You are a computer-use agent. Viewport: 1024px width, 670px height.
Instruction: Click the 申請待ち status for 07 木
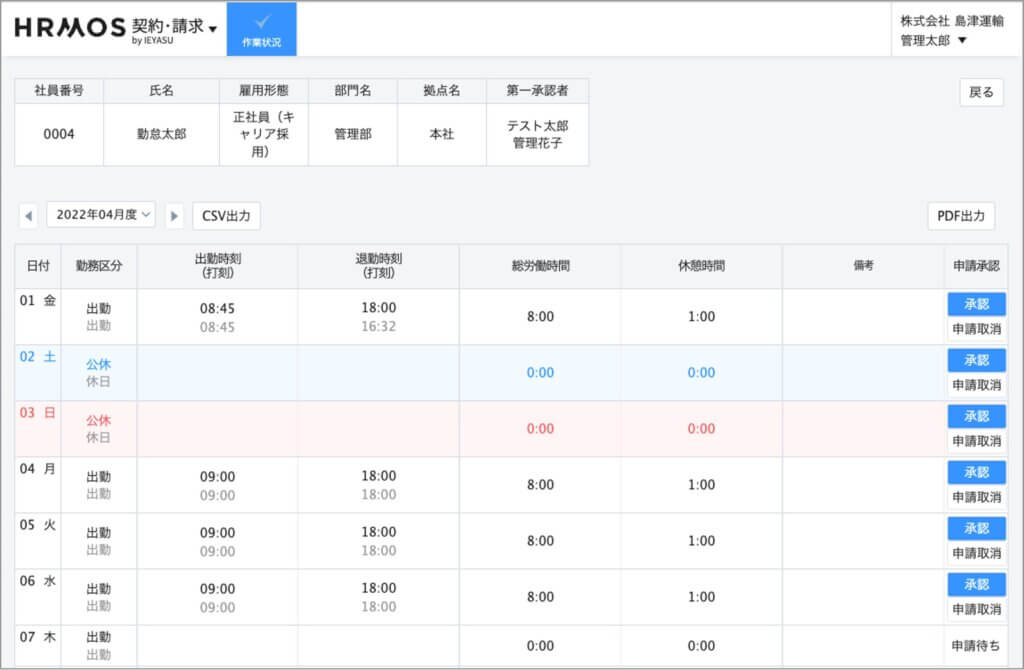(976, 646)
